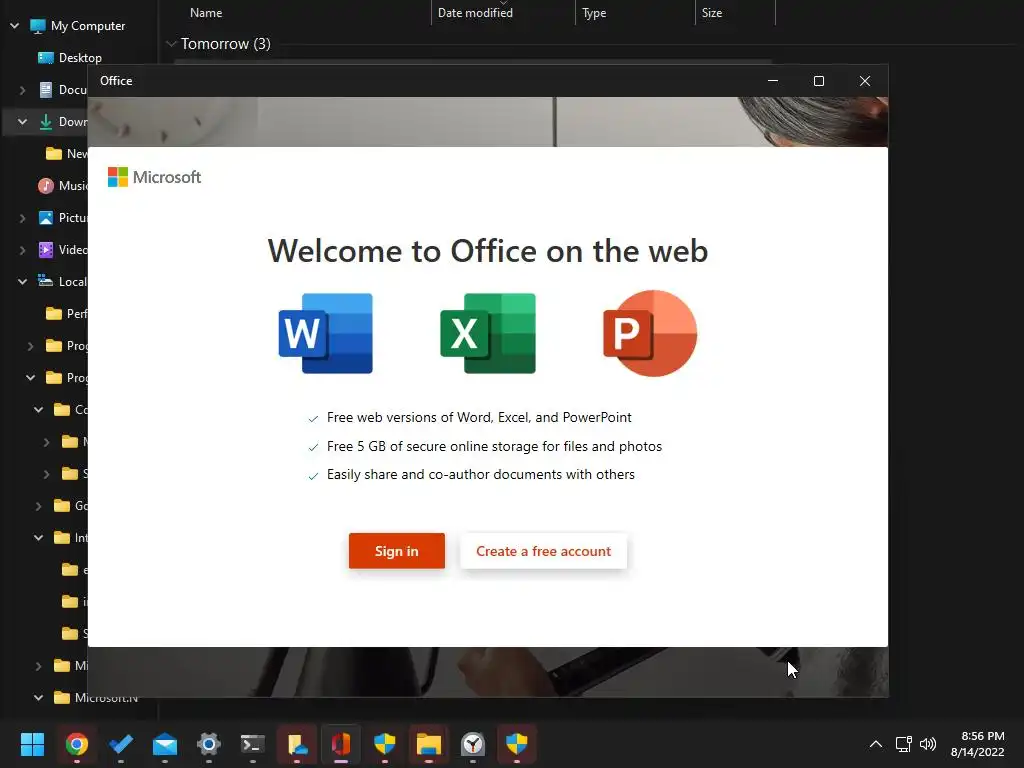Open the clock and date 8:56 PM
The image size is (1024, 768).
(978, 744)
